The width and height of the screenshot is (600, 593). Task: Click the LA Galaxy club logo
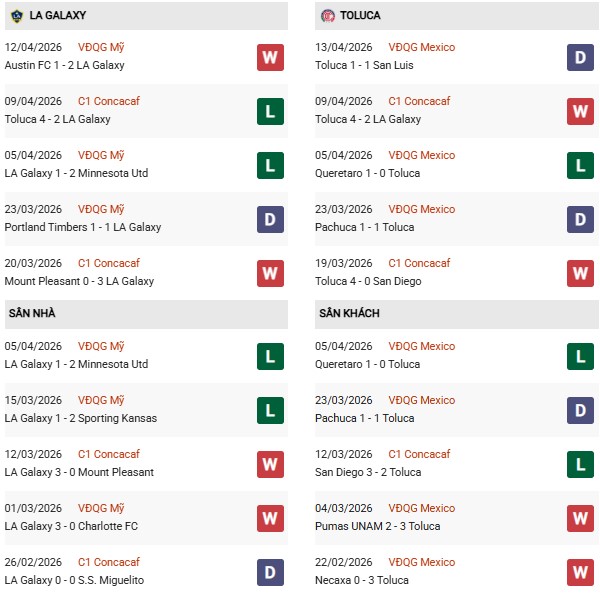[17, 16]
